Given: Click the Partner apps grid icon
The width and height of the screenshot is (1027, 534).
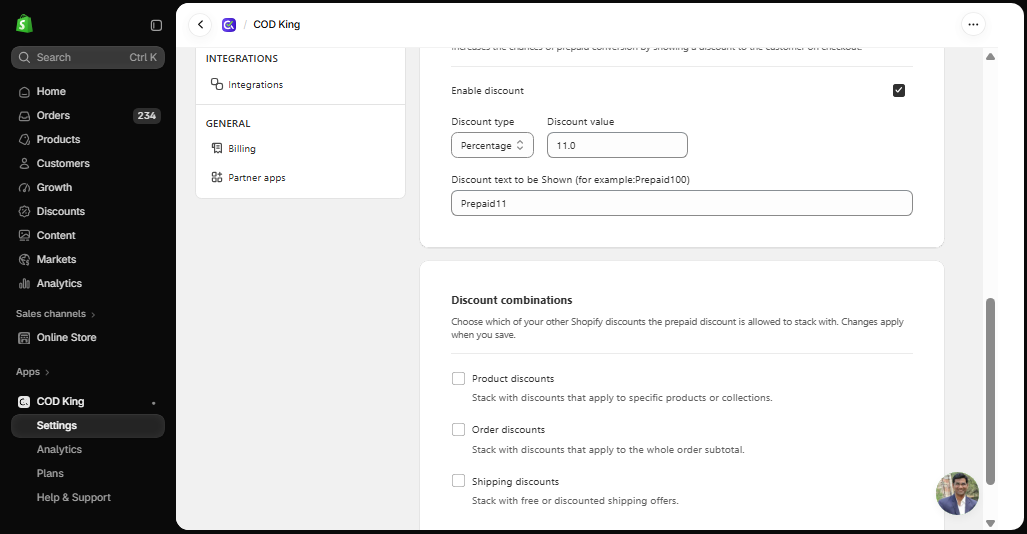Looking at the screenshot, I should tap(217, 177).
